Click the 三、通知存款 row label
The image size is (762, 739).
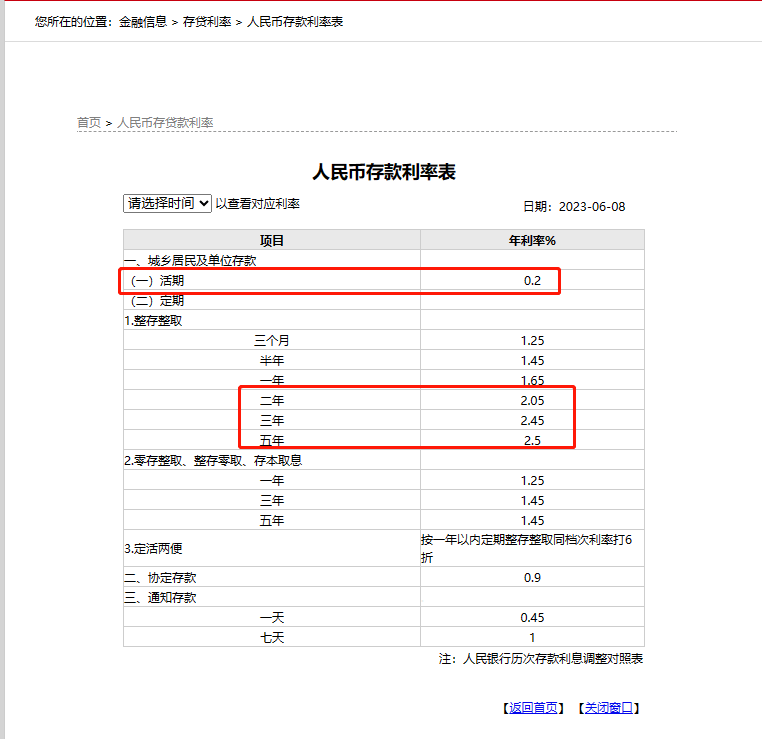160,598
